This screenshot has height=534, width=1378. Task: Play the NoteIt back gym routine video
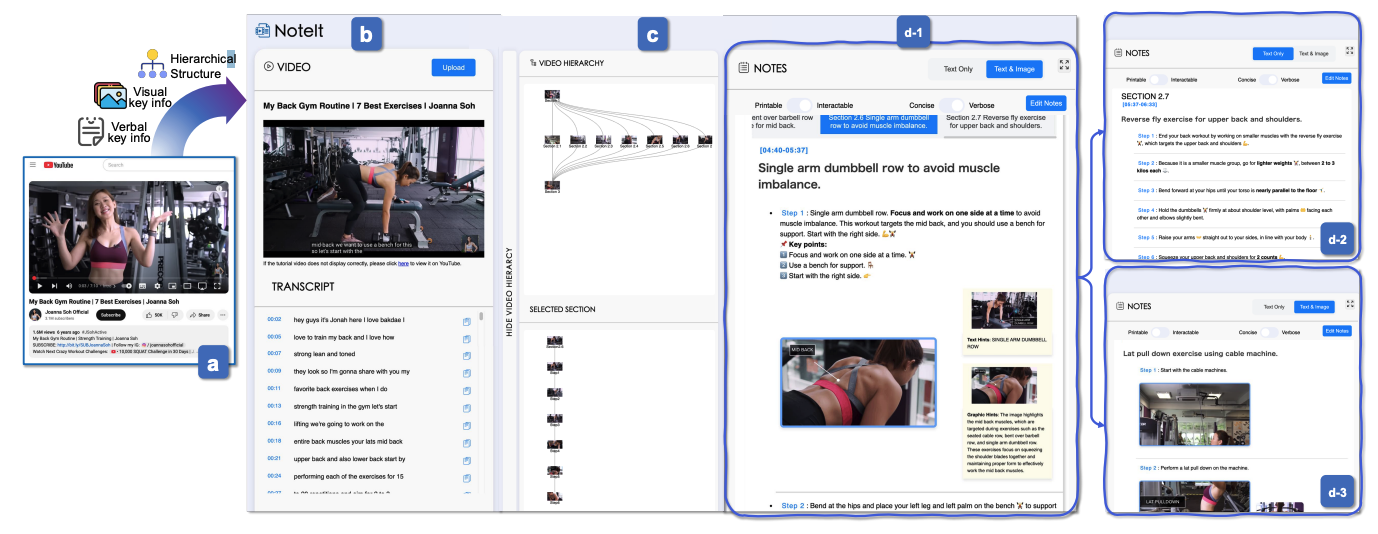pyautogui.click(x=373, y=189)
